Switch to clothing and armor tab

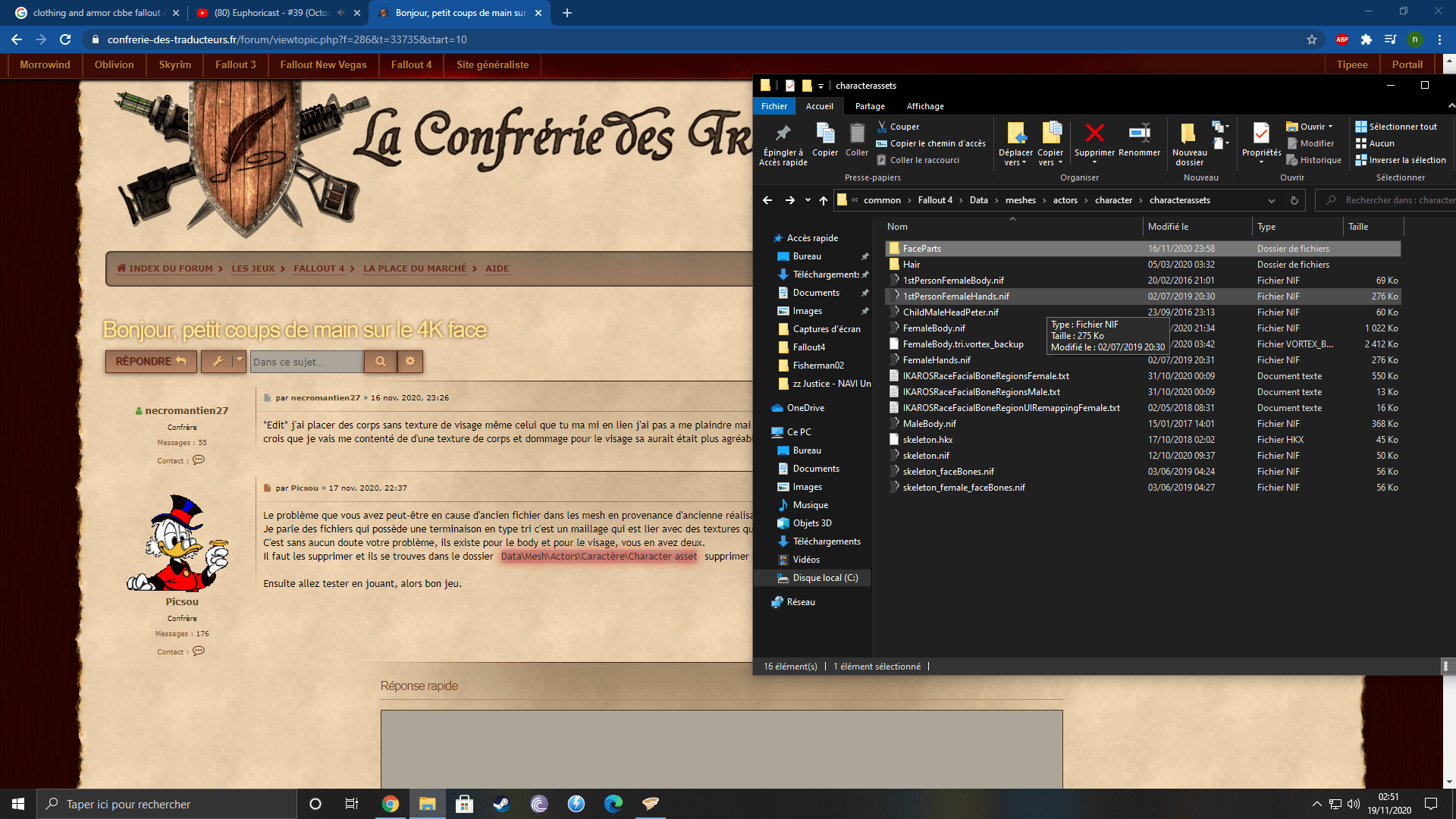tap(96, 13)
